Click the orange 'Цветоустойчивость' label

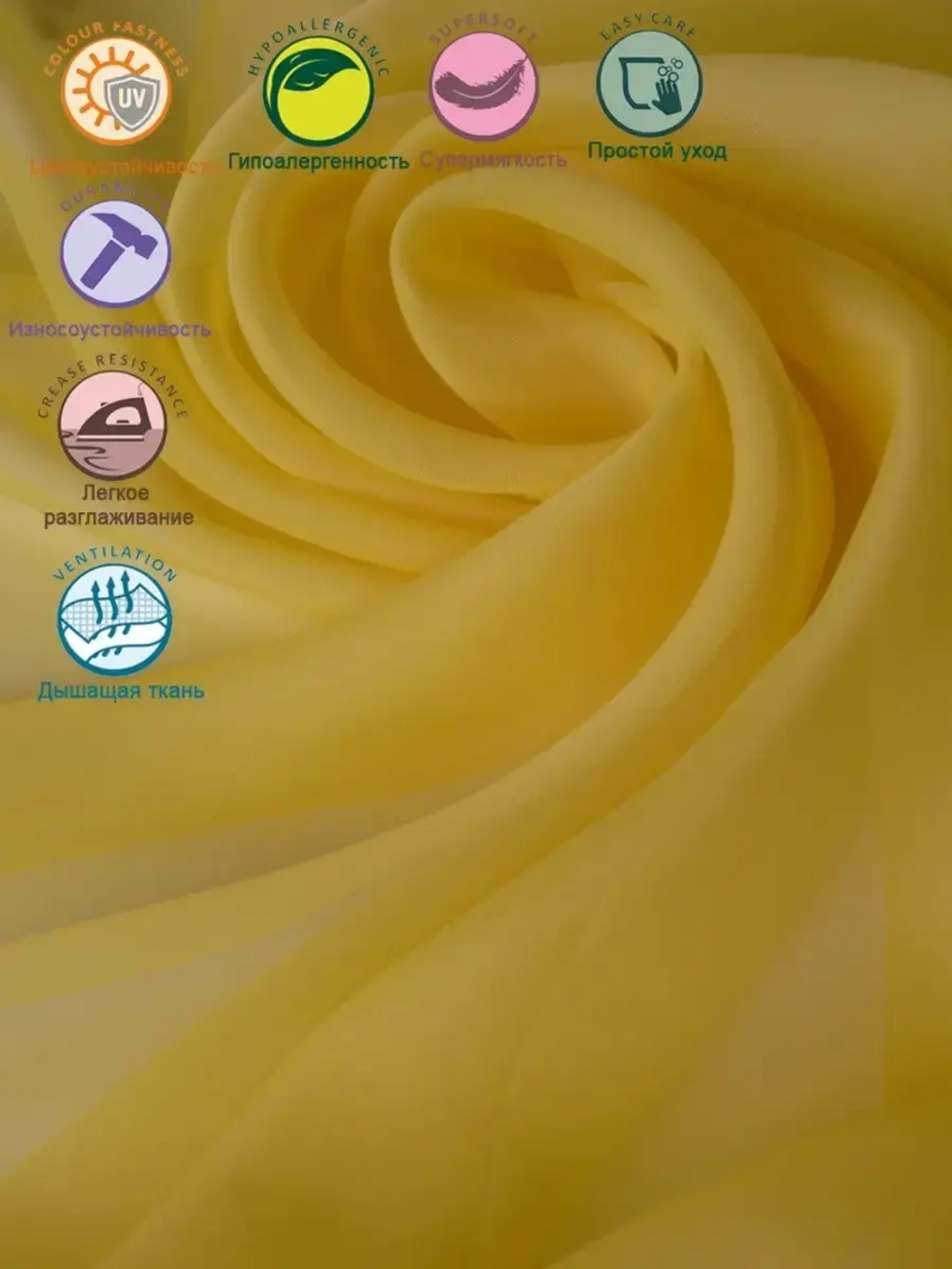tap(124, 168)
